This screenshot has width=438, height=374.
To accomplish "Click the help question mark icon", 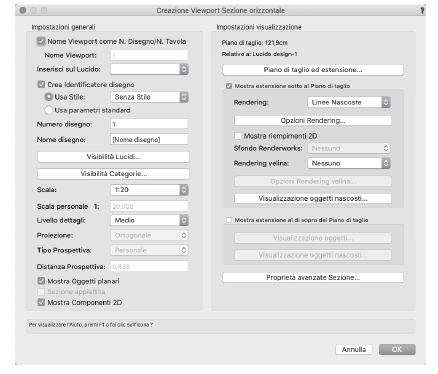I will click(x=422, y=10).
